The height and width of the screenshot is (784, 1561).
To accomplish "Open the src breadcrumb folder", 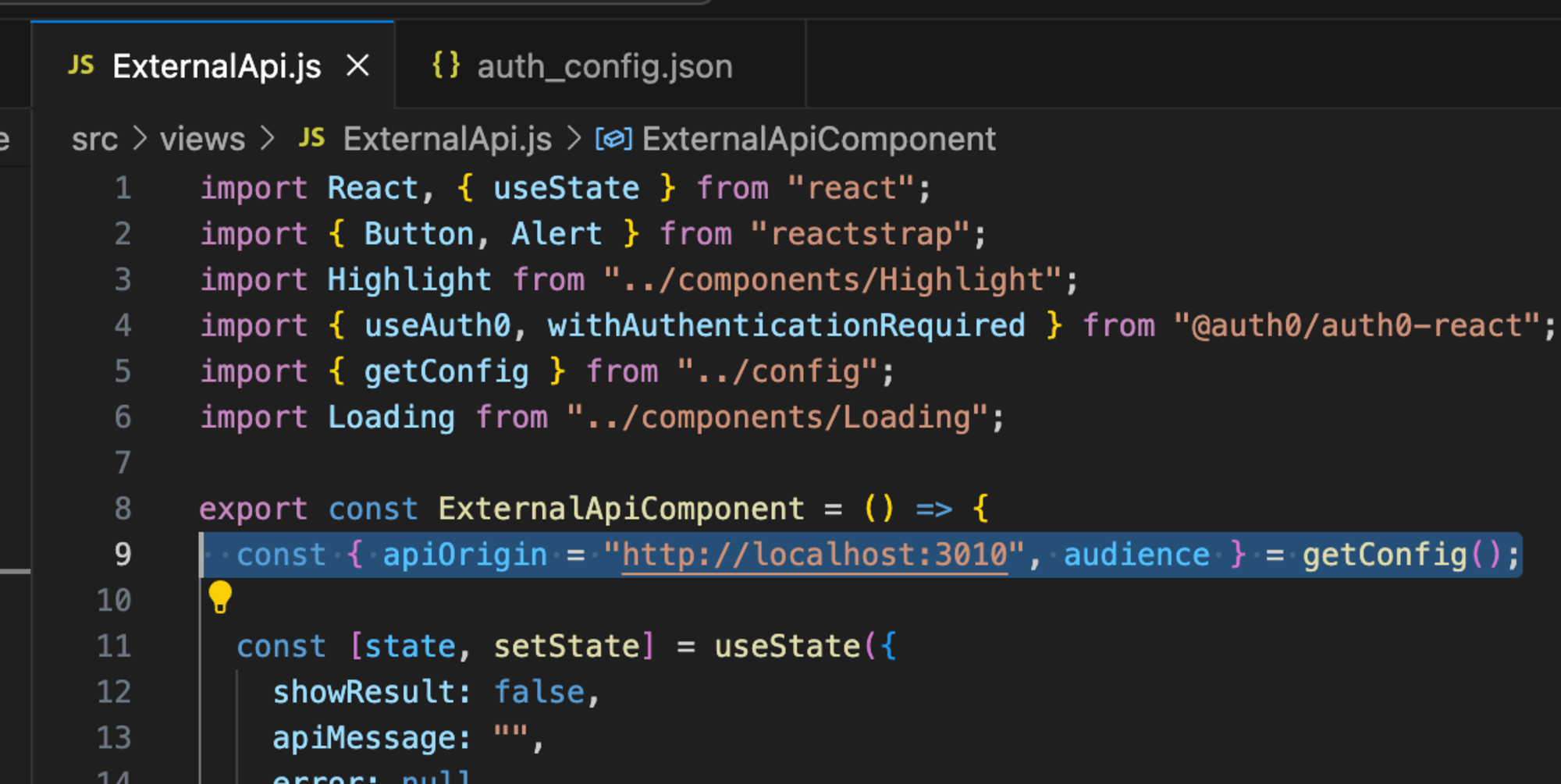I will [x=94, y=140].
